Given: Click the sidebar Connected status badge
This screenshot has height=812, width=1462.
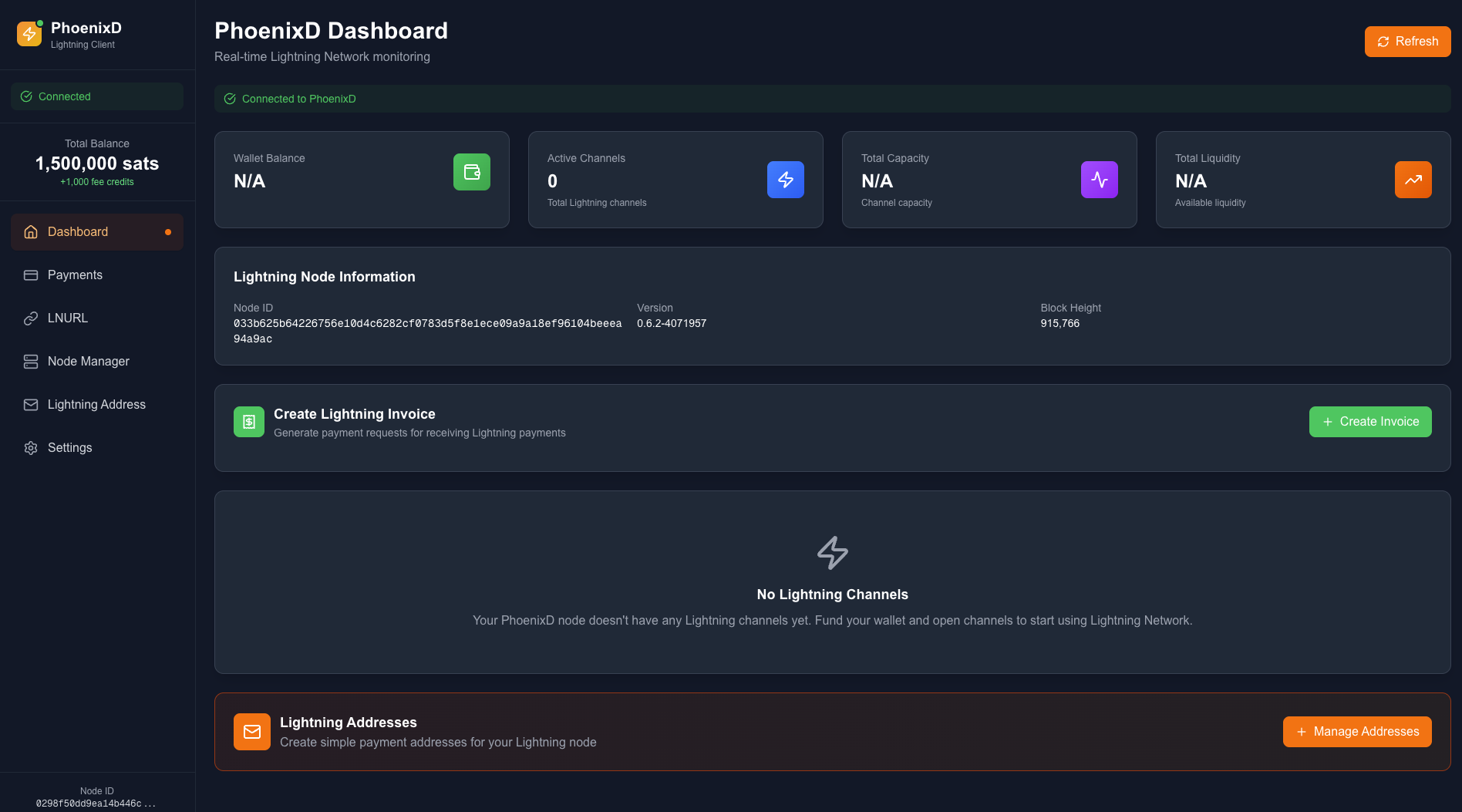Looking at the screenshot, I should coord(97,96).
